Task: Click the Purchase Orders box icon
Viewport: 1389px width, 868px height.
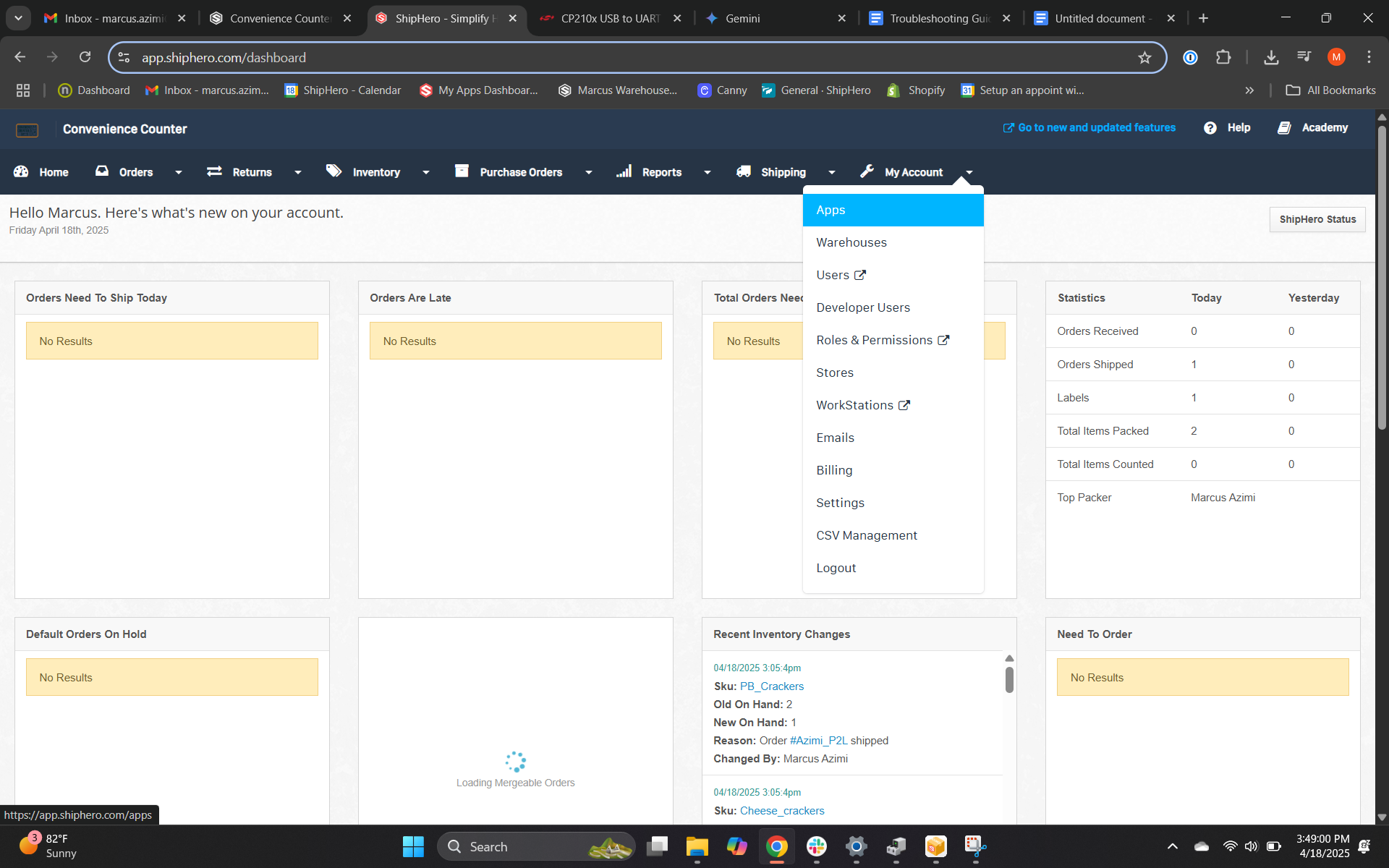Action: pyautogui.click(x=462, y=171)
